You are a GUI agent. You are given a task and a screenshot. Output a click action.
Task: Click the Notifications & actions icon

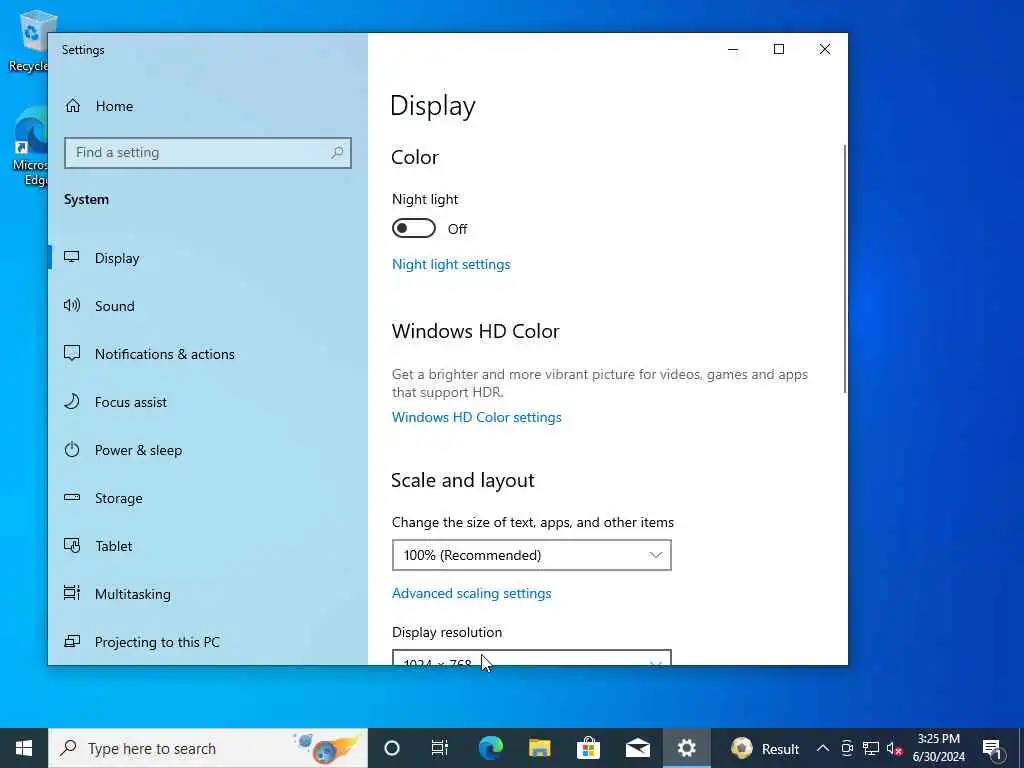click(x=72, y=353)
